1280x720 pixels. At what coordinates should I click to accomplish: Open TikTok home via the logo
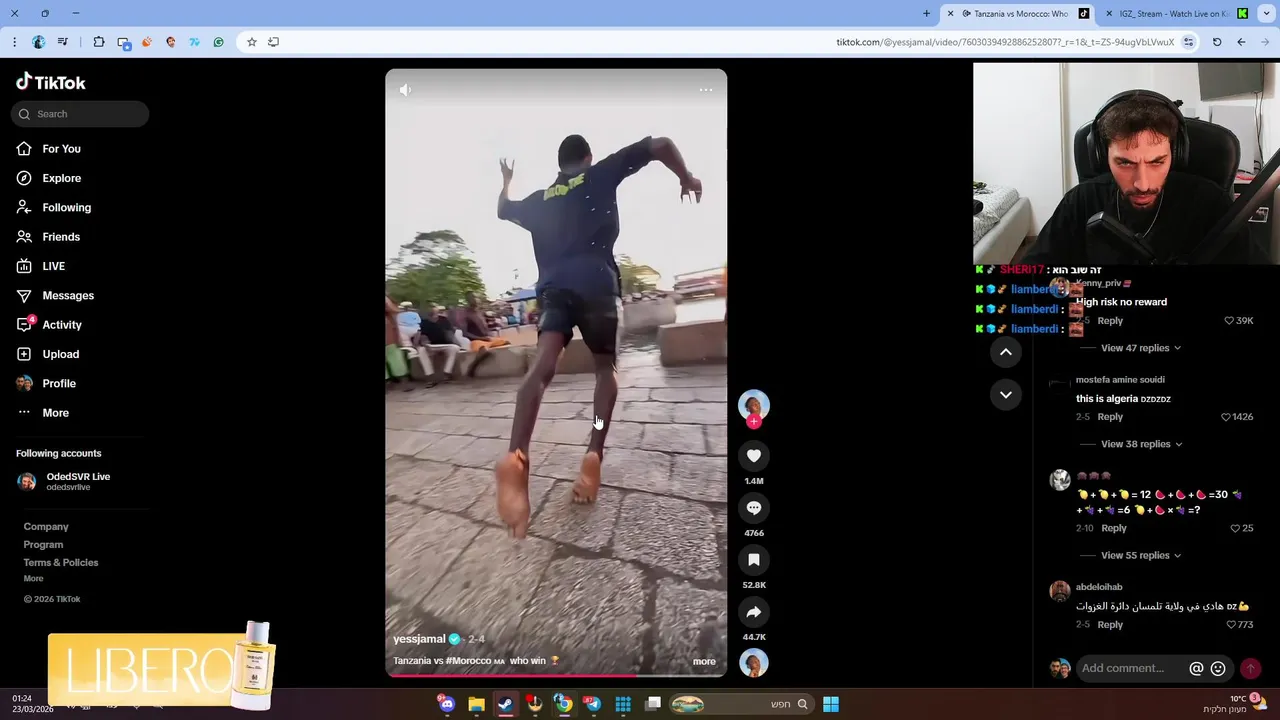(51, 82)
